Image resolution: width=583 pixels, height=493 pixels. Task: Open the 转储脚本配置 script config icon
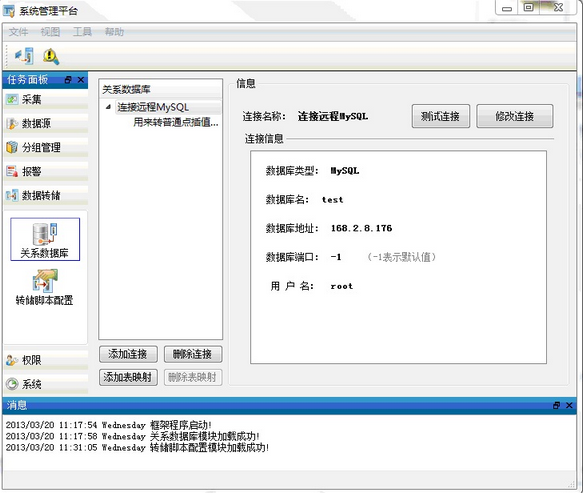[45, 287]
